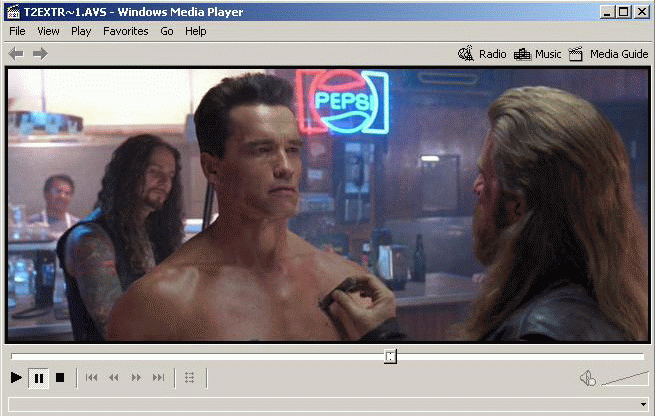Click the preview/playlist icon beside skip controls
Screen dimensions: 655x416
pyautogui.click(x=190, y=378)
